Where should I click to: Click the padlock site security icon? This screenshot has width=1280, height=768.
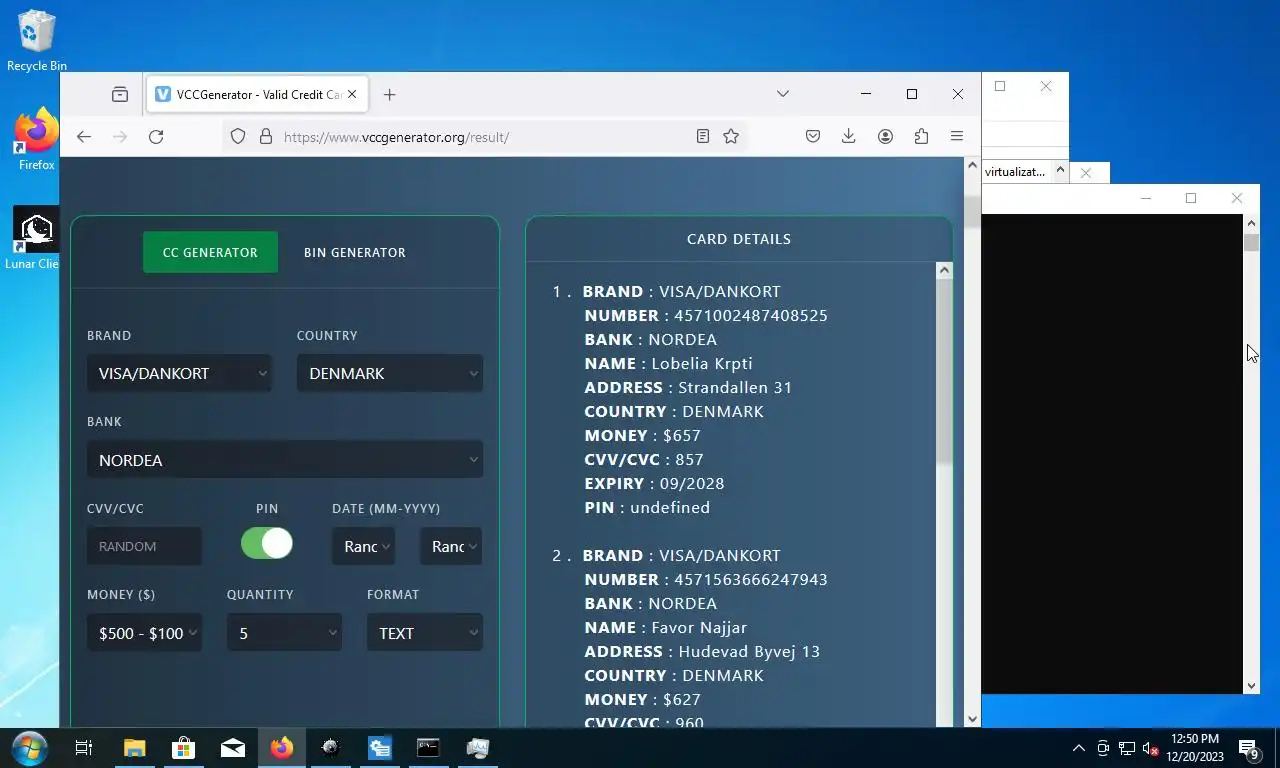[266, 137]
